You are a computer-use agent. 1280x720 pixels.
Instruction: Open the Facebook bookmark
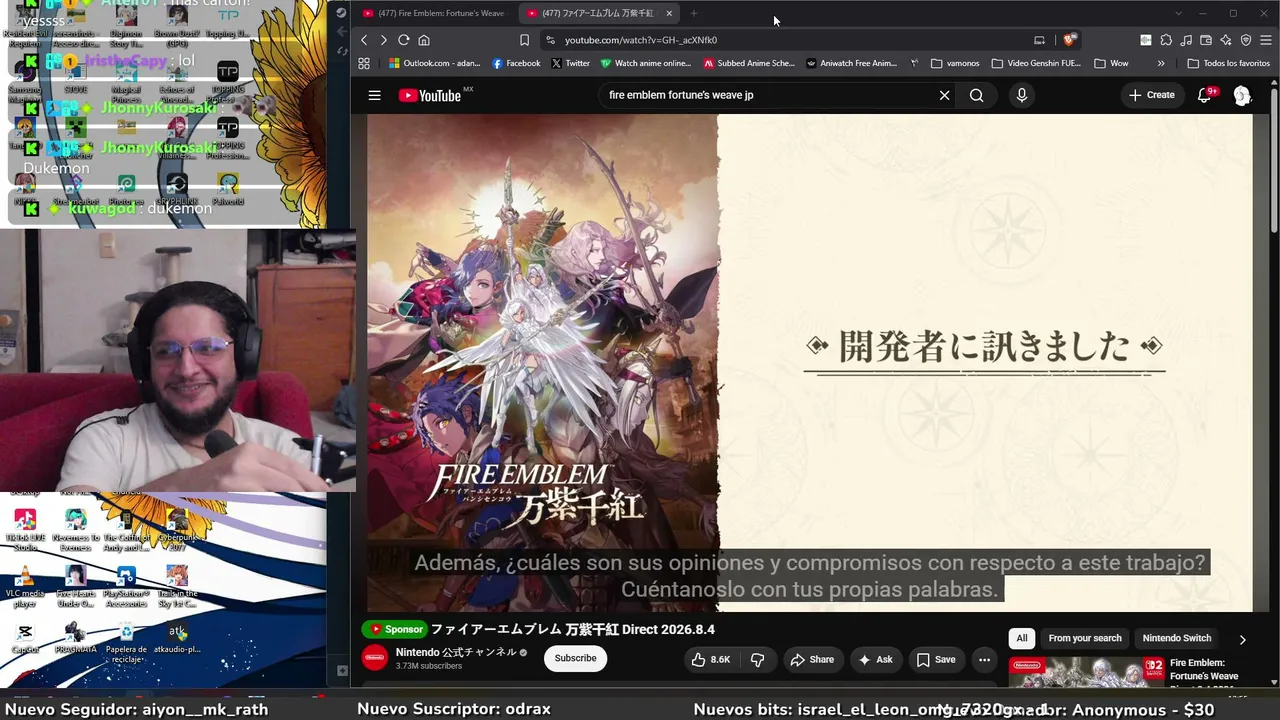[516, 63]
